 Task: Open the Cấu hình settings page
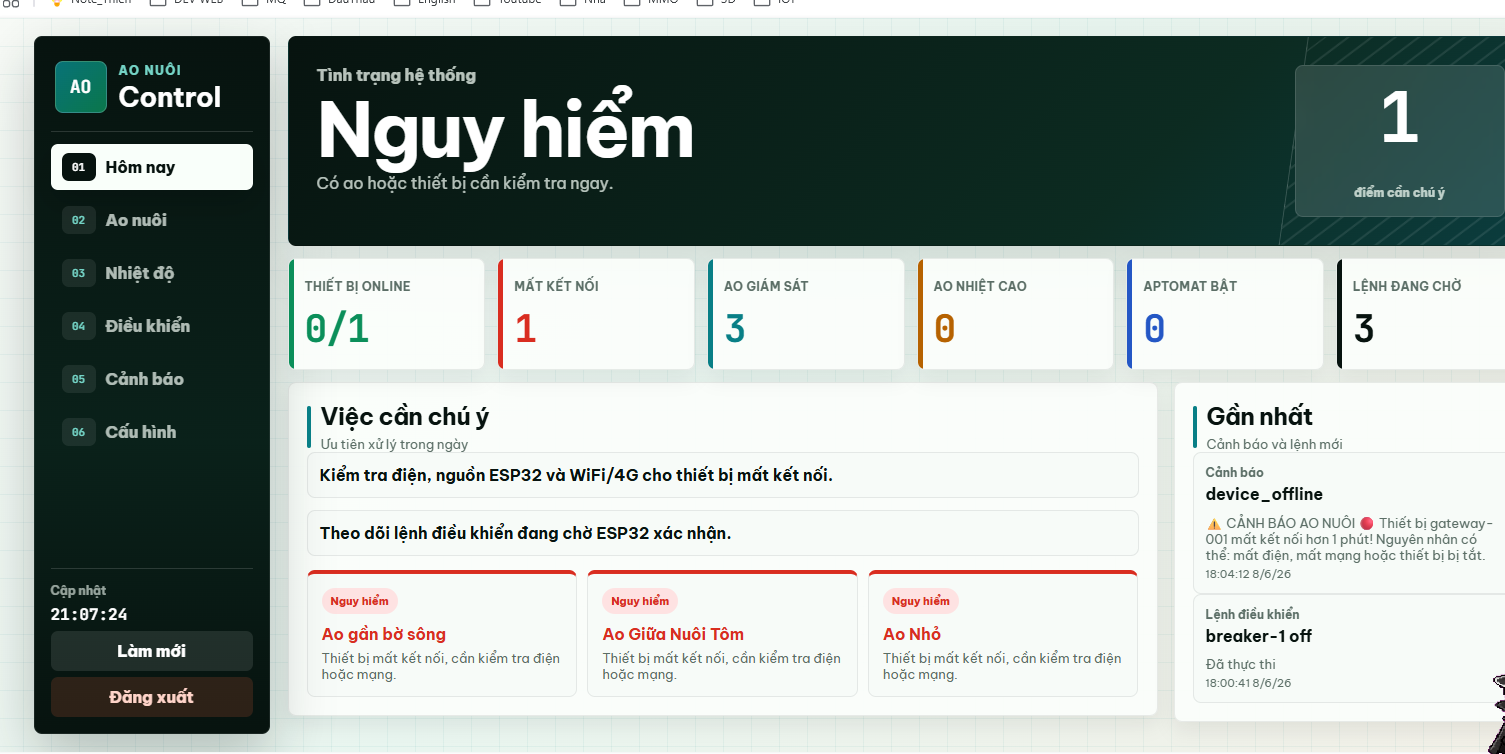coord(152,432)
